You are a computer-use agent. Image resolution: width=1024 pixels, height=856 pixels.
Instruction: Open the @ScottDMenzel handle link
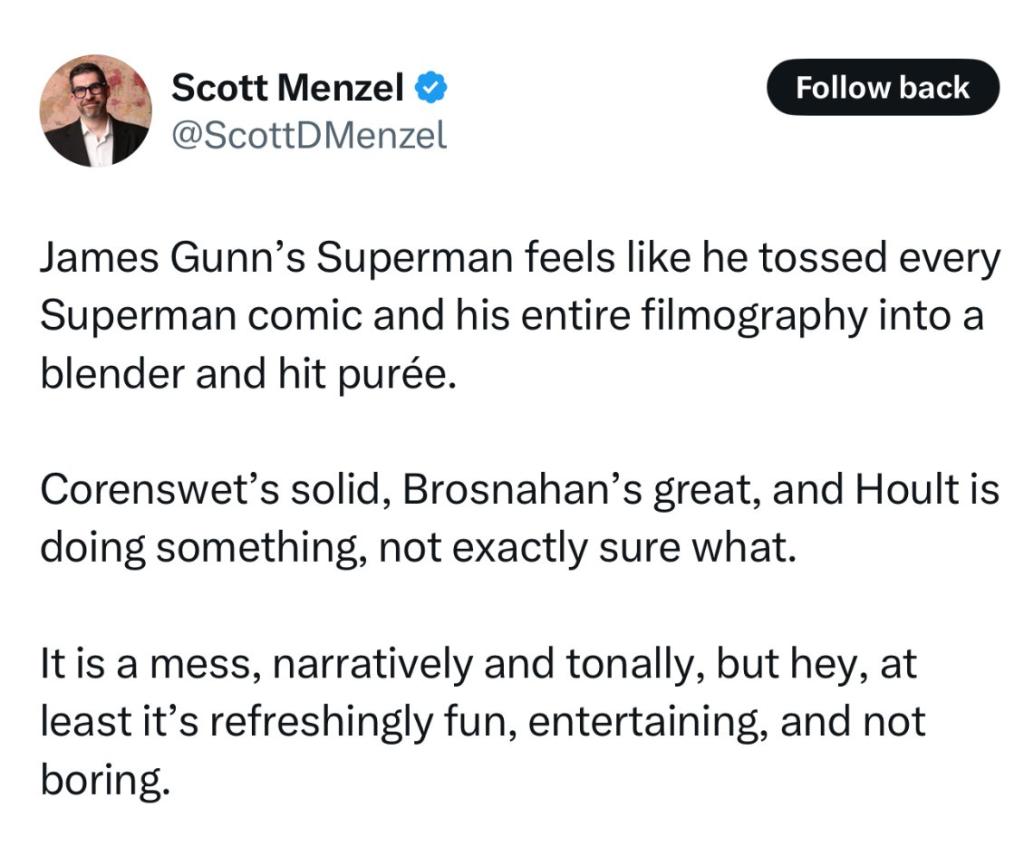click(x=309, y=135)
